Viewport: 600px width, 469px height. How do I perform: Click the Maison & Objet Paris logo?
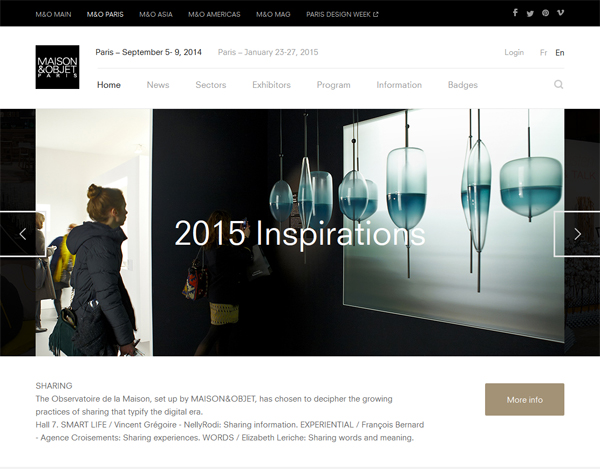(x=57, y=67)
